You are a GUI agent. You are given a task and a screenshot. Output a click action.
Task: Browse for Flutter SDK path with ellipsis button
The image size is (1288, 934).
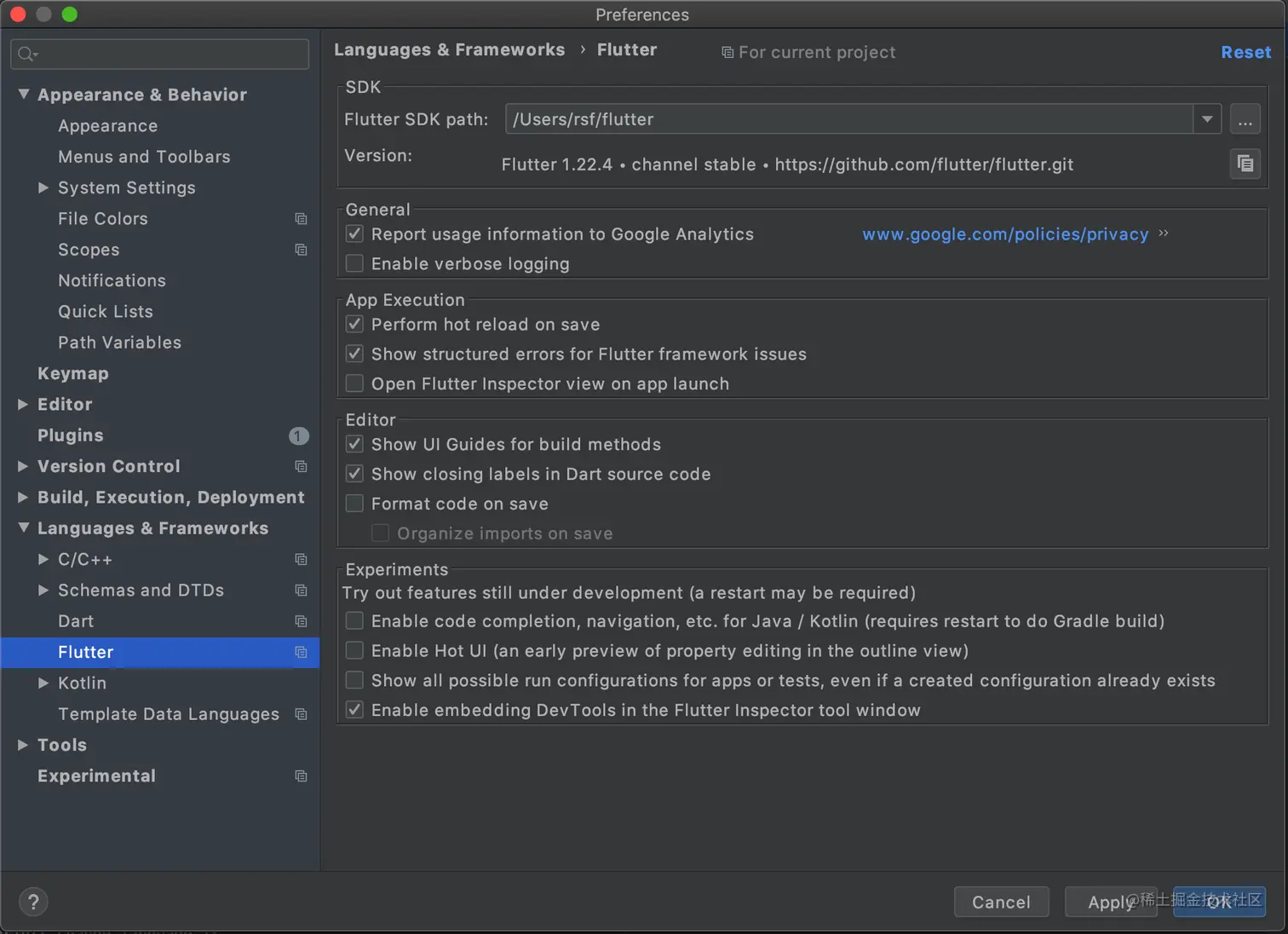click(1245, 119)
